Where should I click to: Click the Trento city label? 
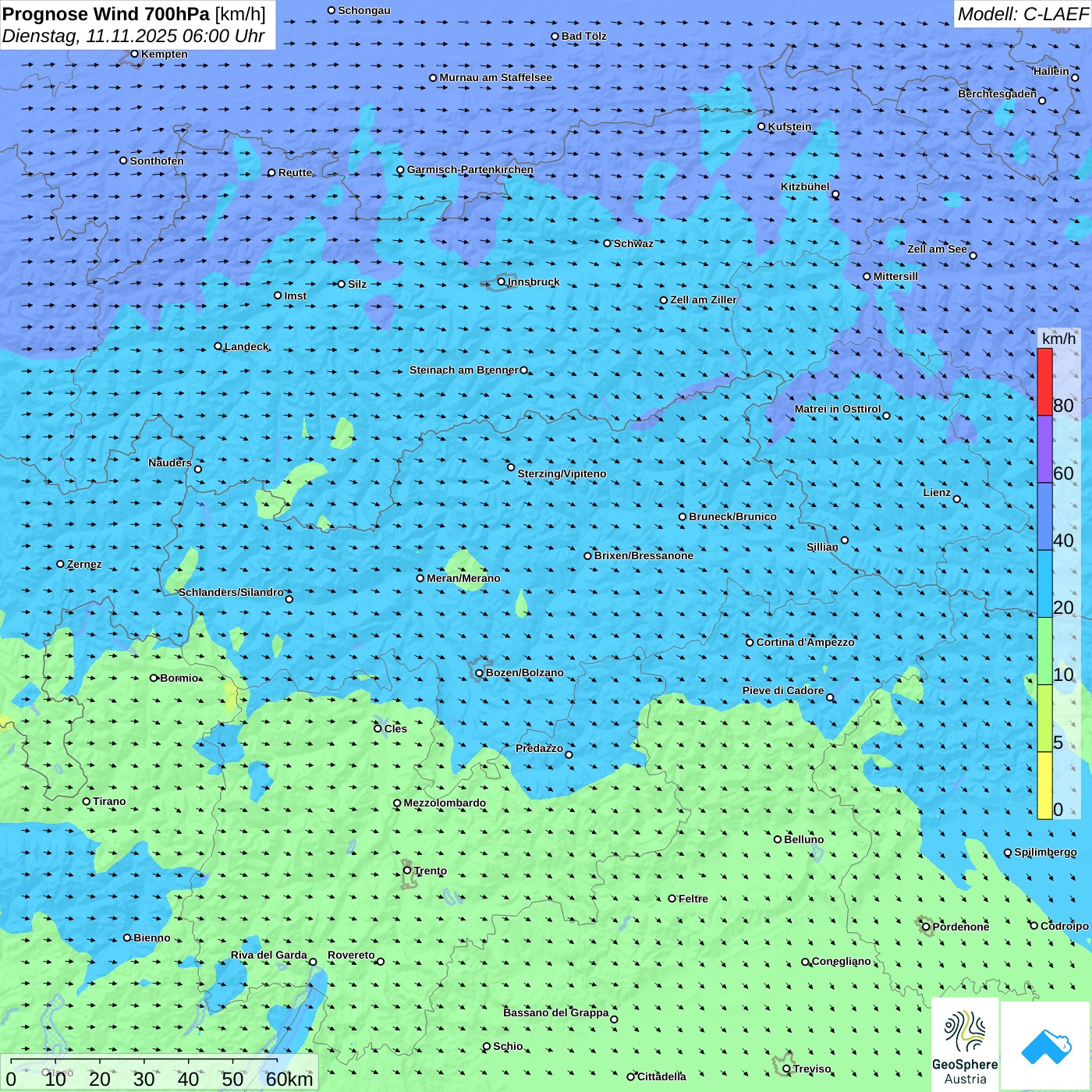[431, 870]
